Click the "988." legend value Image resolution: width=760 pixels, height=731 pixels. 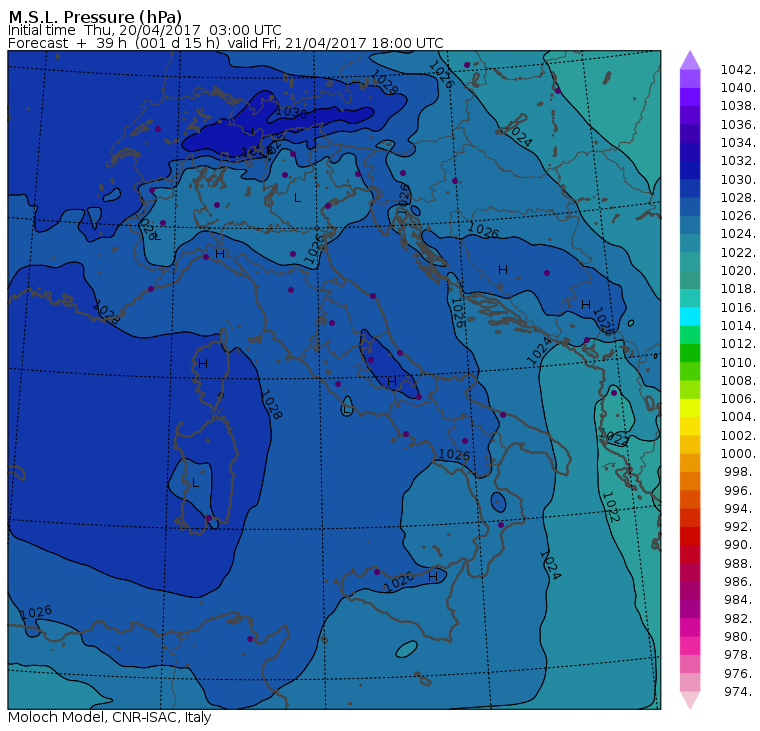point(740,564)
